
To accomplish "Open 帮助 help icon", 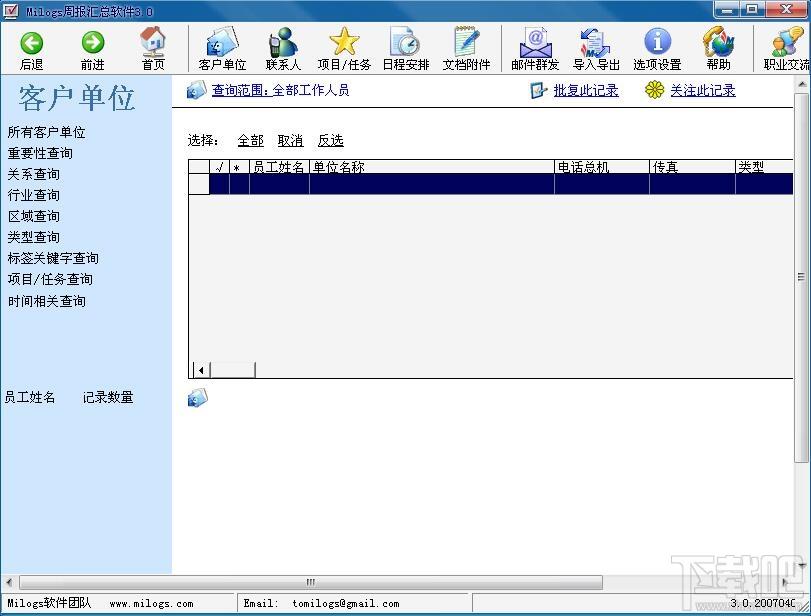I will [x=718, y=41].
